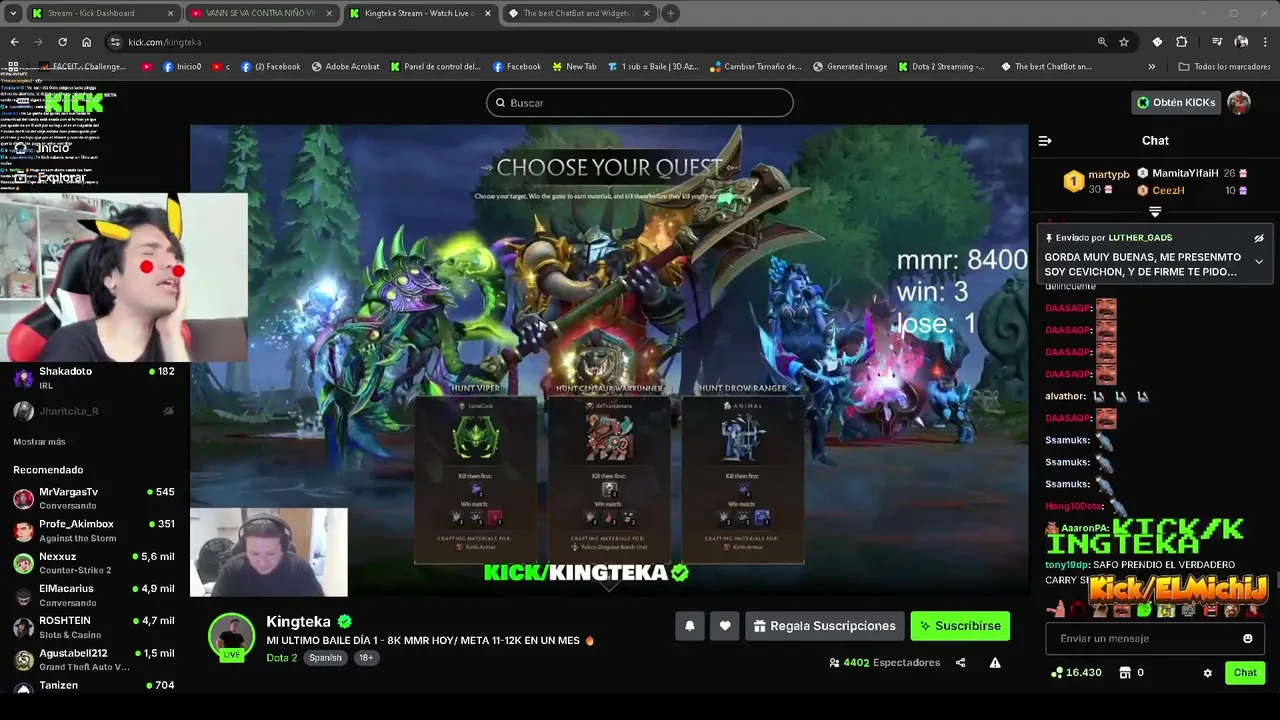
Task: Open Agustabell212 recommended channel
Action: click(94, 660)
